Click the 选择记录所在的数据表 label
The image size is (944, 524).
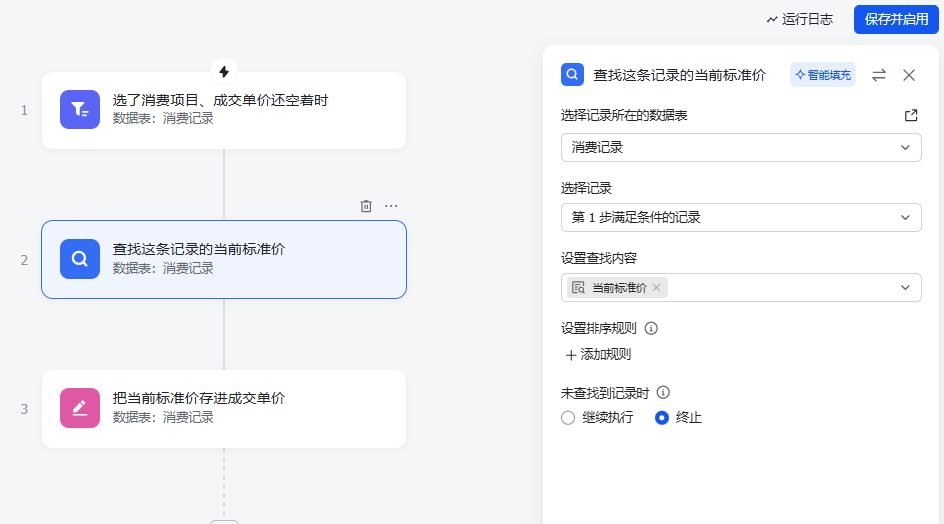pos(624,115)
